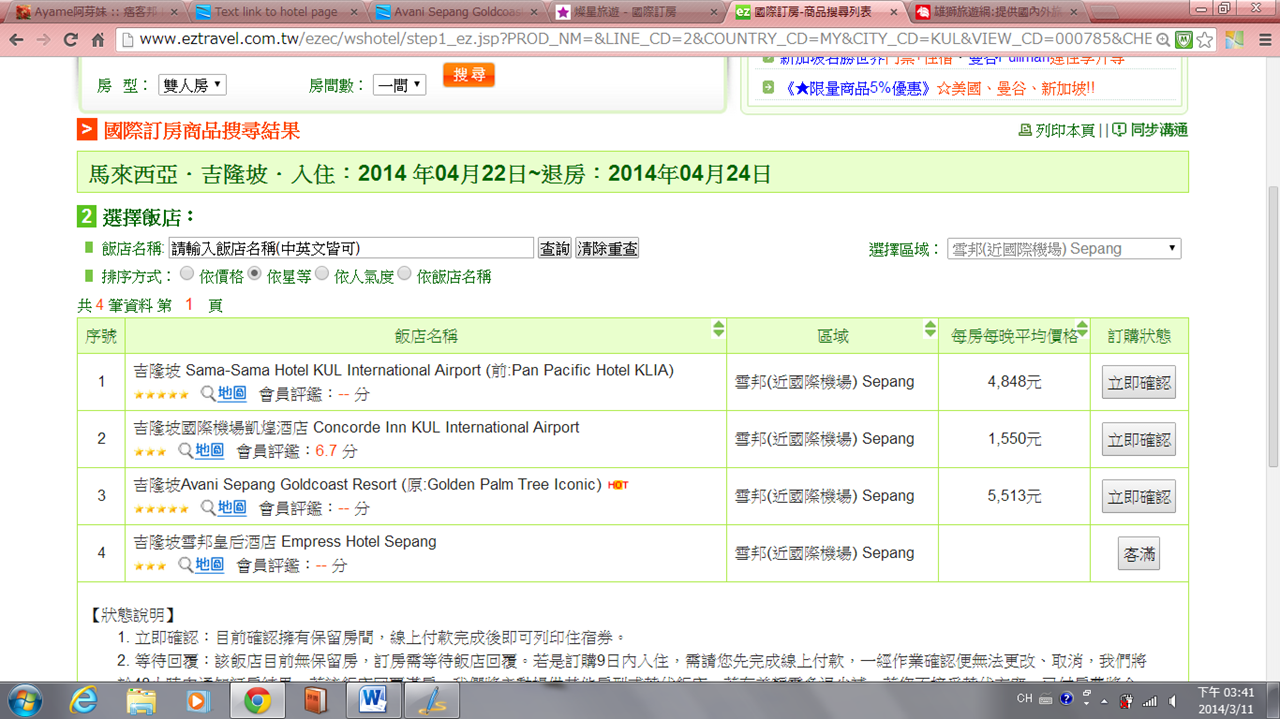
Task: Sort the 區域 column using its arrows
Action: [x=931, y=328]
